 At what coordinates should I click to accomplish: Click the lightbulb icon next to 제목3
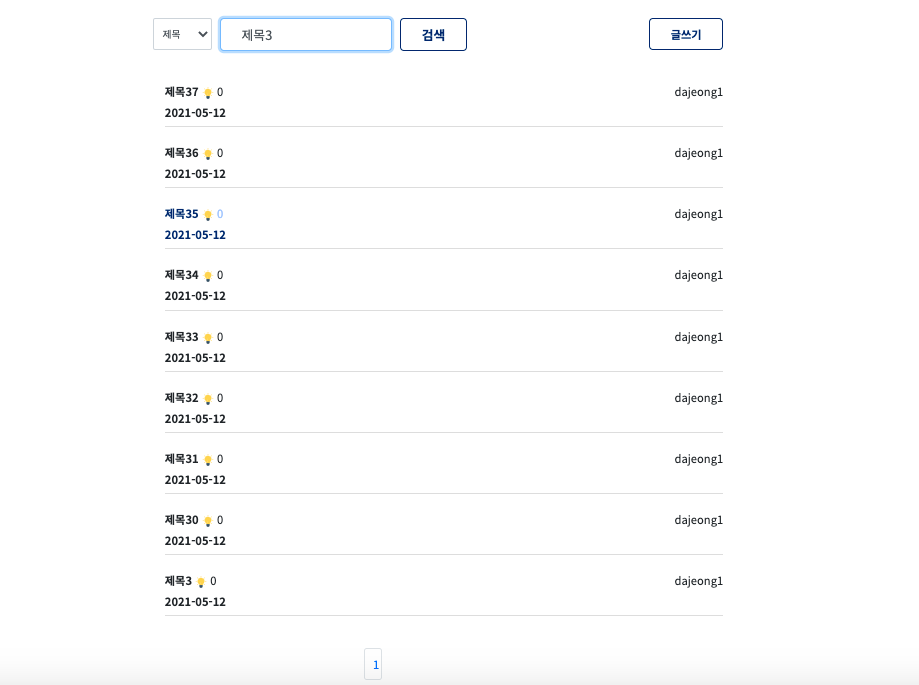click(200, 581)
